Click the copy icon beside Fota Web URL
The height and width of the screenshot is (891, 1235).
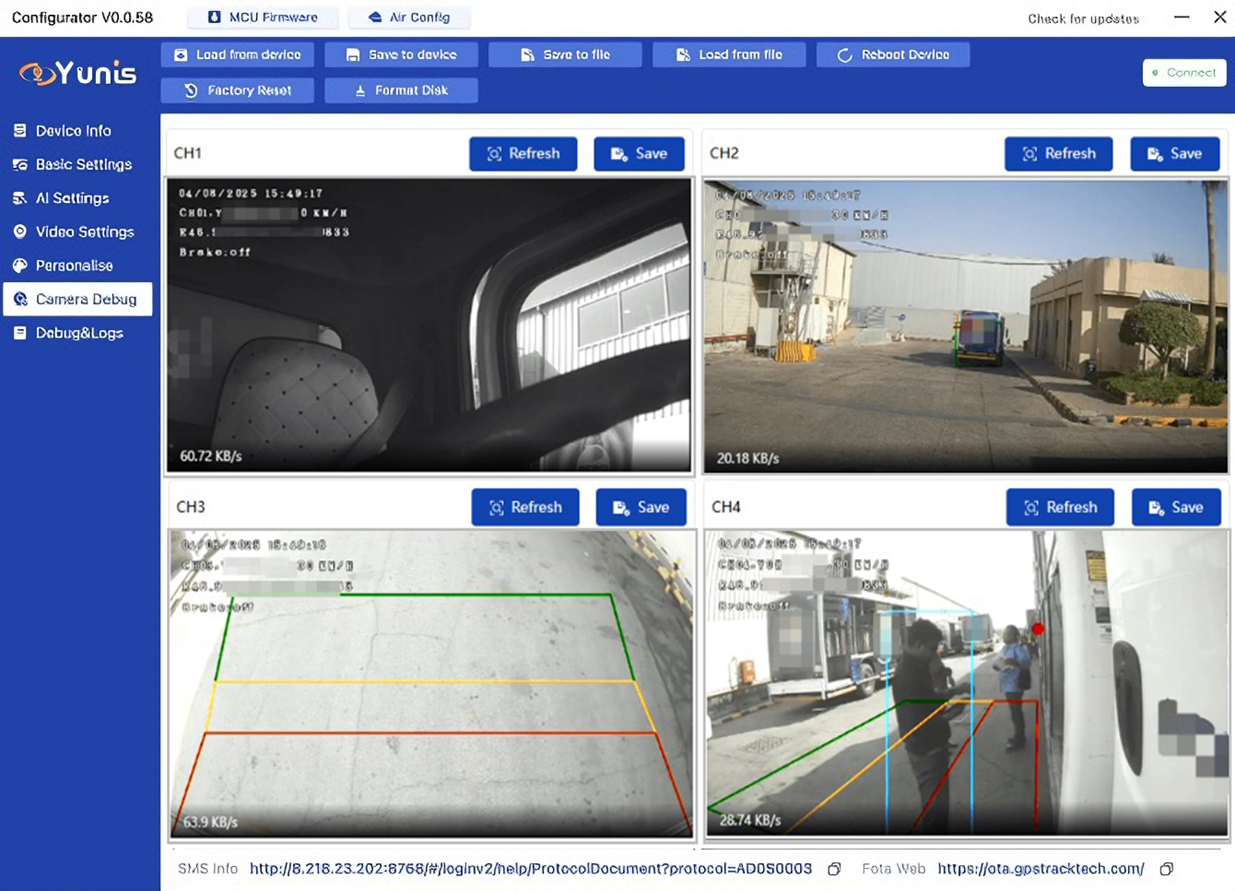(x=1166, y=869)
